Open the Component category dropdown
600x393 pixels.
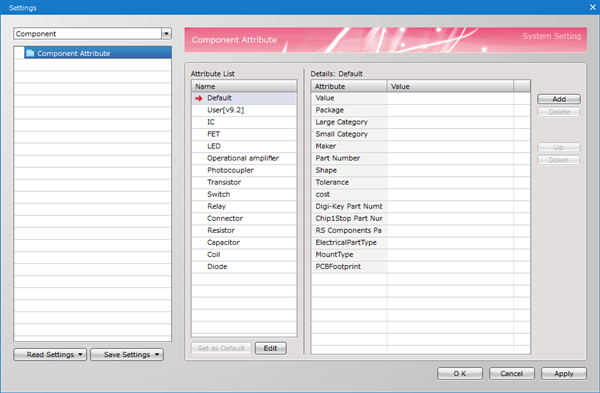(x=166, y=34)
